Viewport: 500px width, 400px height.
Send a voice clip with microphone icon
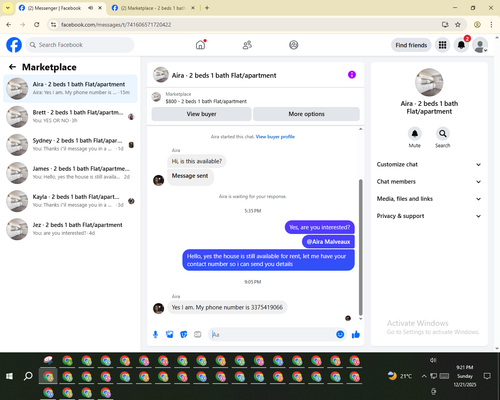click(x=155, y=334)
